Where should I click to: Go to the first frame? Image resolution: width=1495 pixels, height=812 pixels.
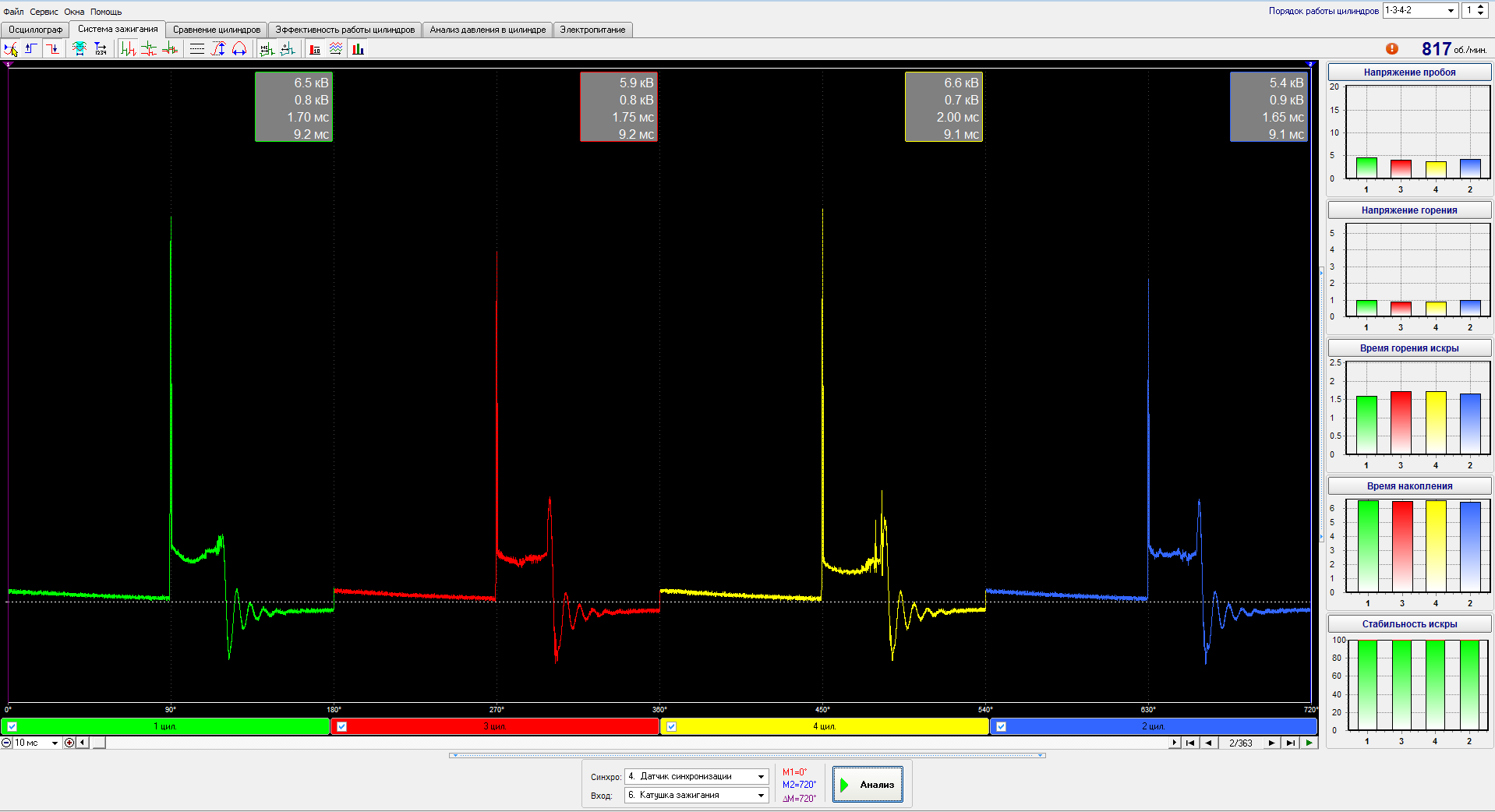tap(1190, 743)
